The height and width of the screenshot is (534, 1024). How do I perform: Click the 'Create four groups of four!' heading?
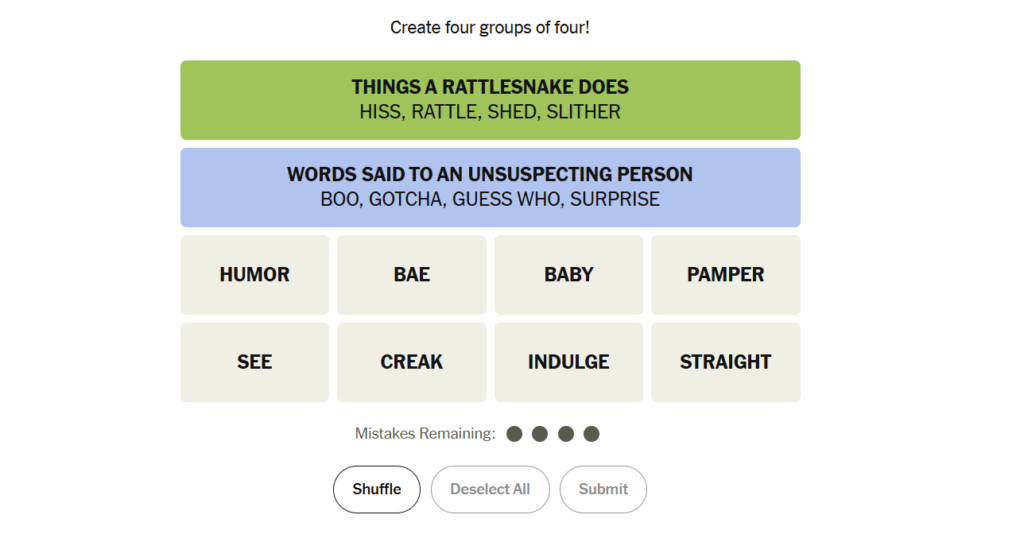coord(490,27)
